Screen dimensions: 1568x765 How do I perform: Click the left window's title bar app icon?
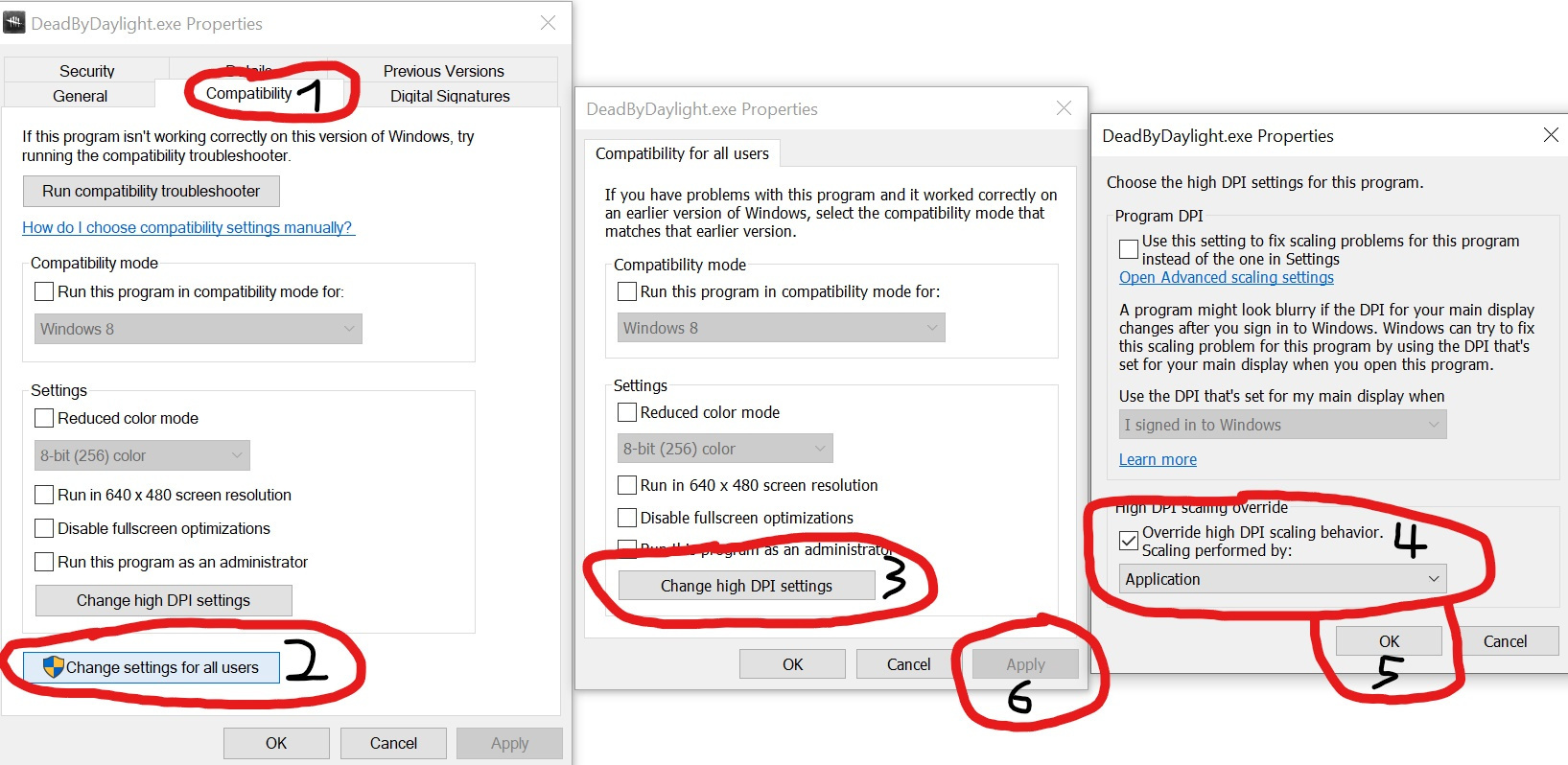pos(14,22)
